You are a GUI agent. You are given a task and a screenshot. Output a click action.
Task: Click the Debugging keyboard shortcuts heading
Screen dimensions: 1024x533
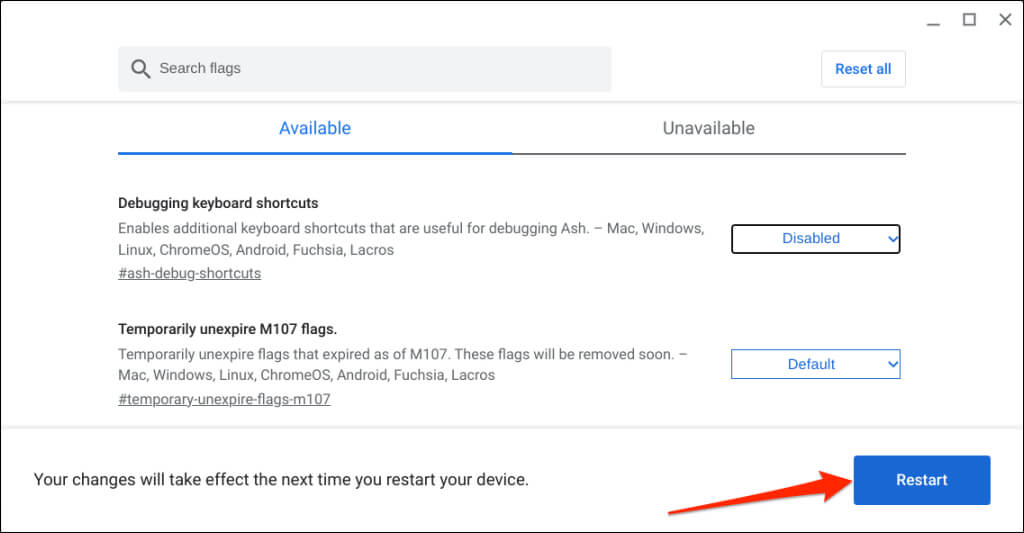218,203
